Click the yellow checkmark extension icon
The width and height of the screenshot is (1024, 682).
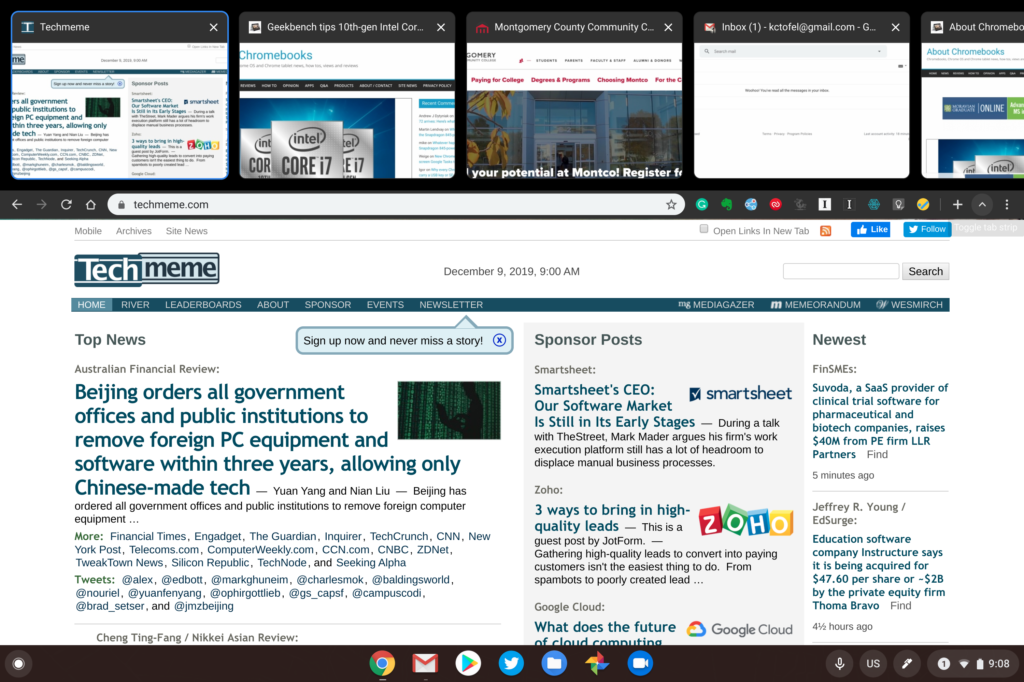coord(923,204)
